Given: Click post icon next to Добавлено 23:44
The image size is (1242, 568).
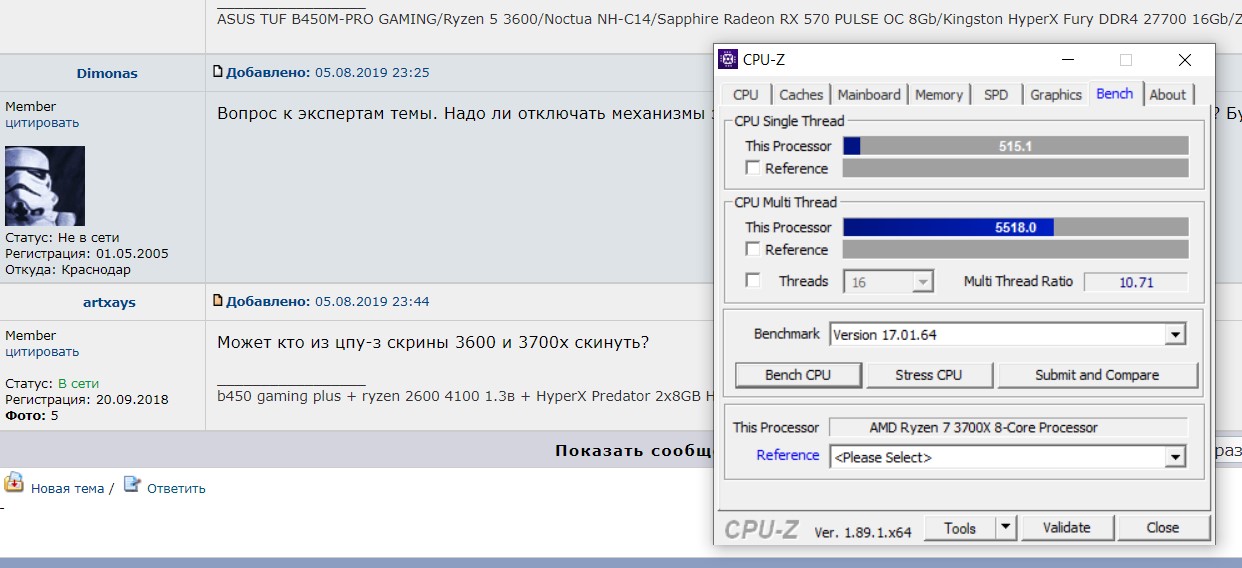Looking at the screenshot, I should click(x=218, y=301).
